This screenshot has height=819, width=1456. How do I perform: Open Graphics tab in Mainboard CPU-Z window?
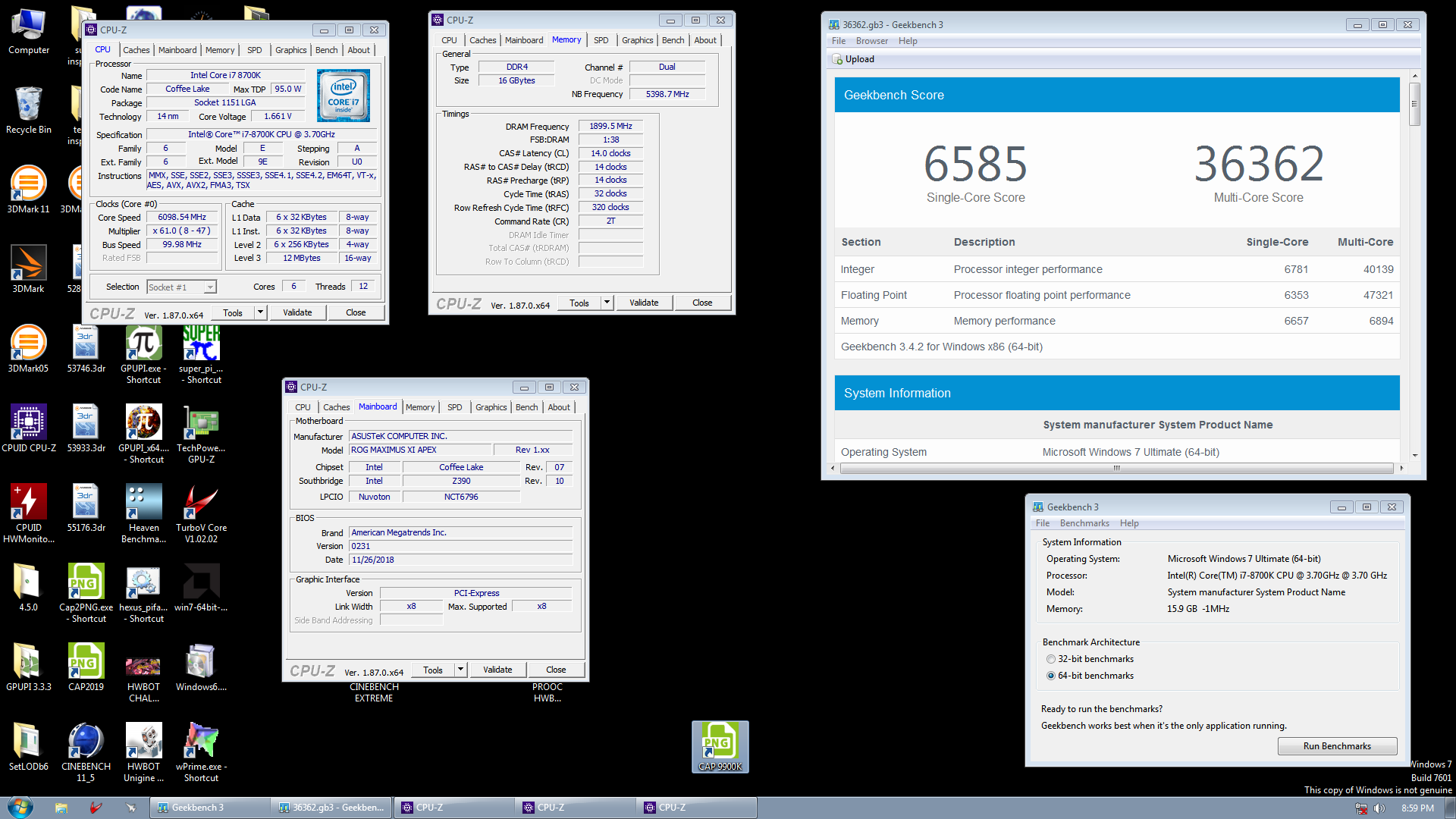click(x=491, y=407)
